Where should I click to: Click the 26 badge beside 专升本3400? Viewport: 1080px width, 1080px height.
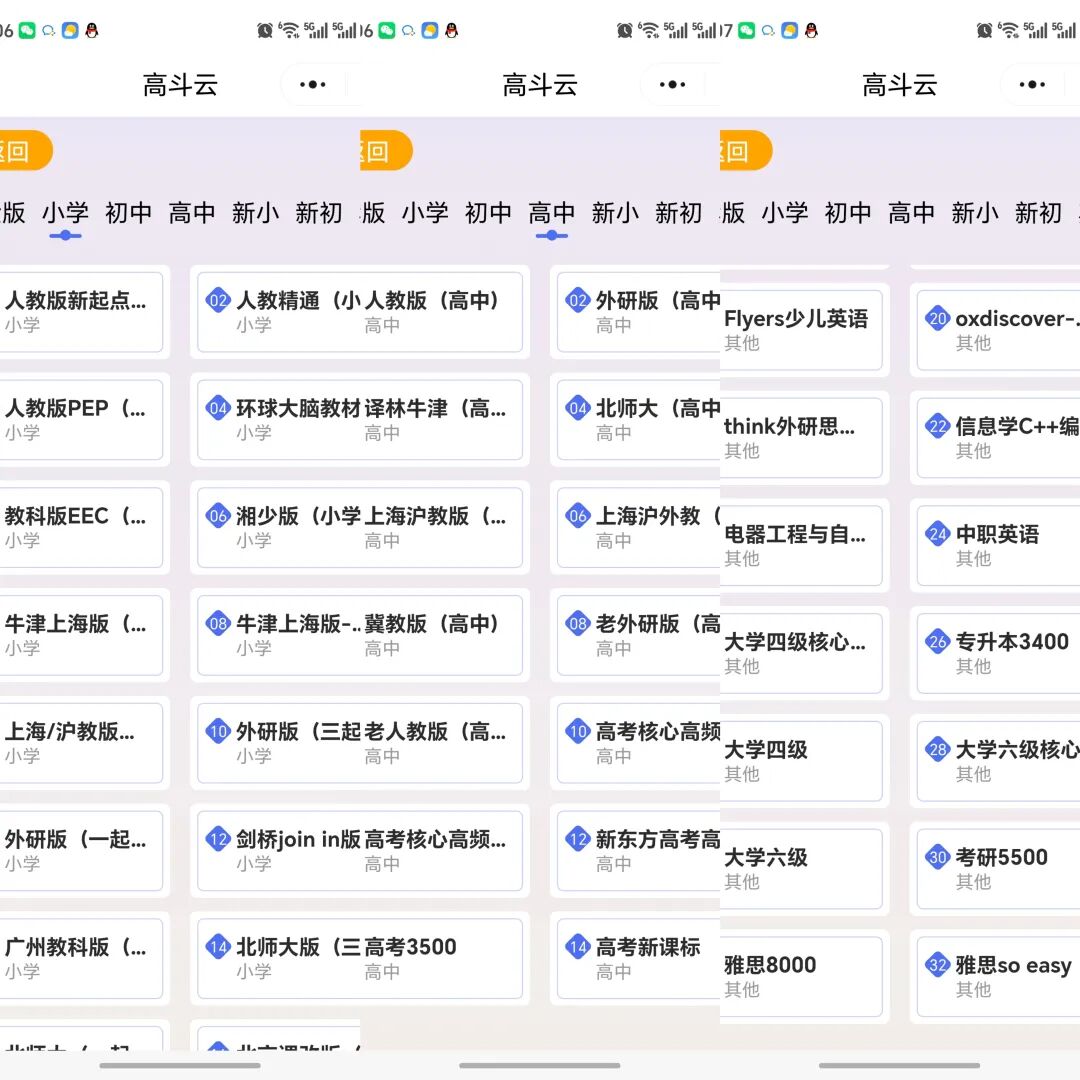pos(938,642)
